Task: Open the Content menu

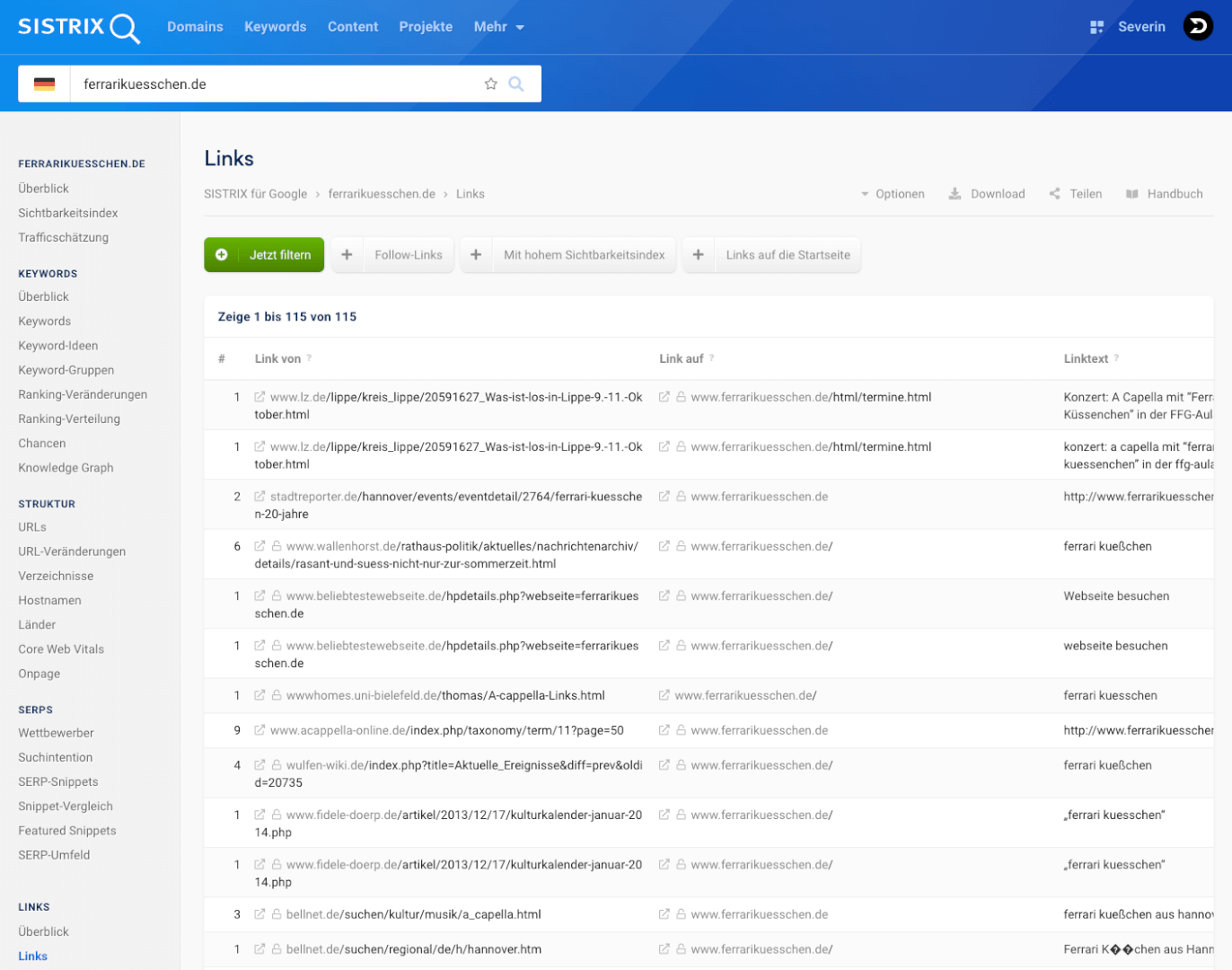Action: click(x=353, y=27)
